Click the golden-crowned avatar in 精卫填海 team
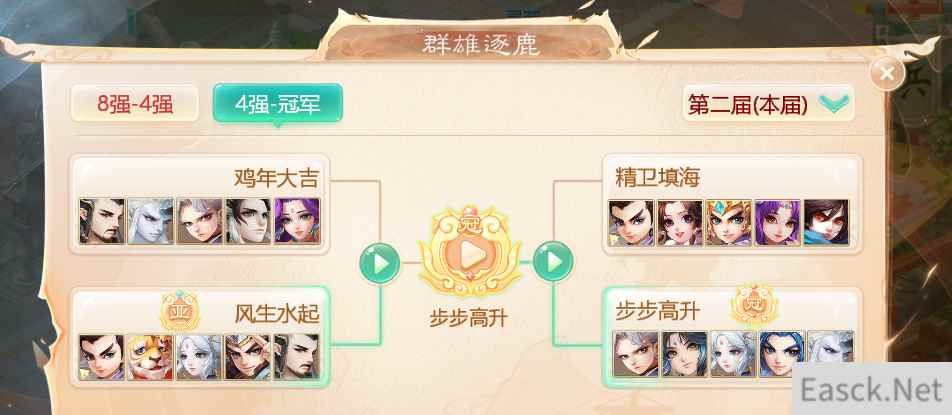Image resolution: width=952 pixels, height=415 pixels. pos(729,222)
